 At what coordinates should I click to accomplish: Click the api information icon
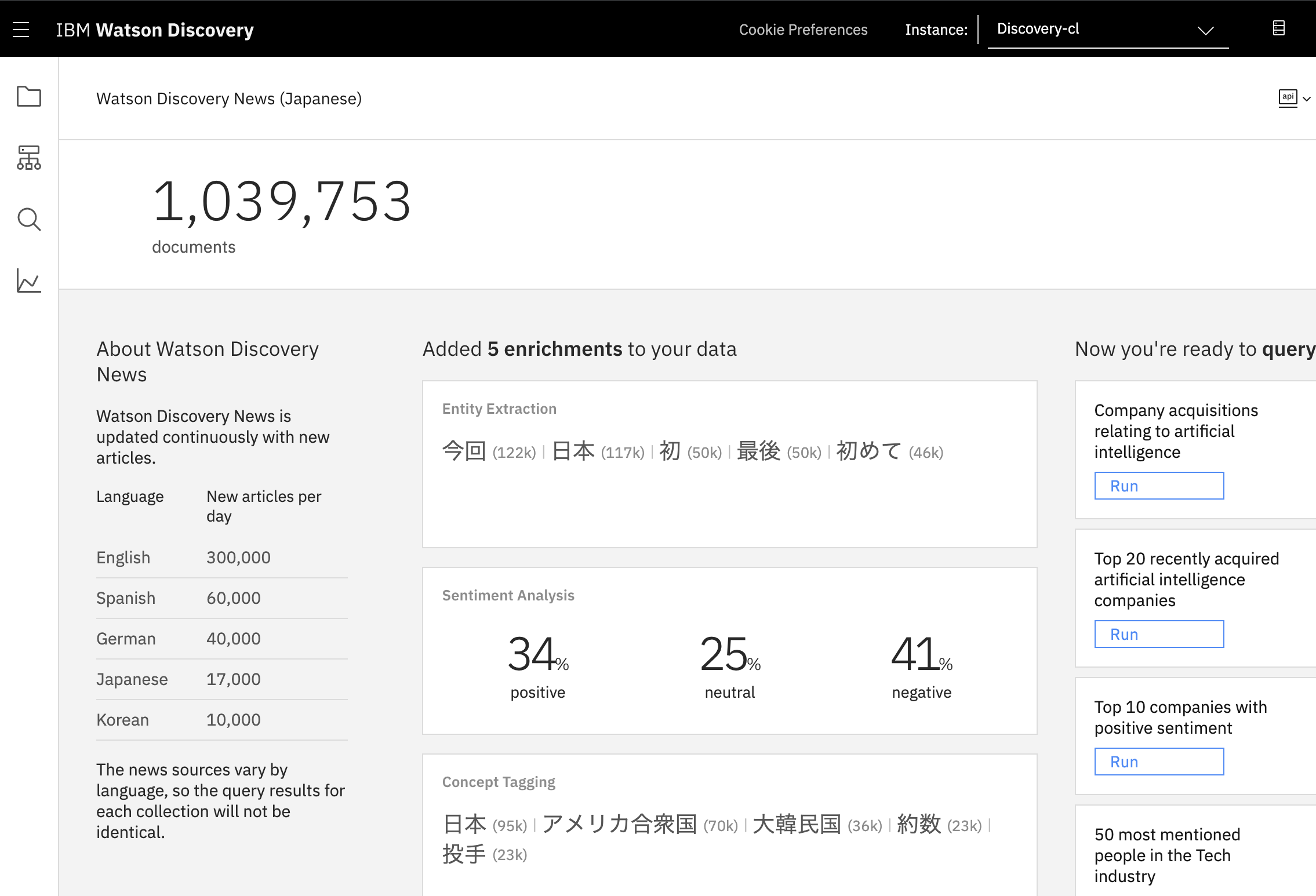(x=1288, y=98)
